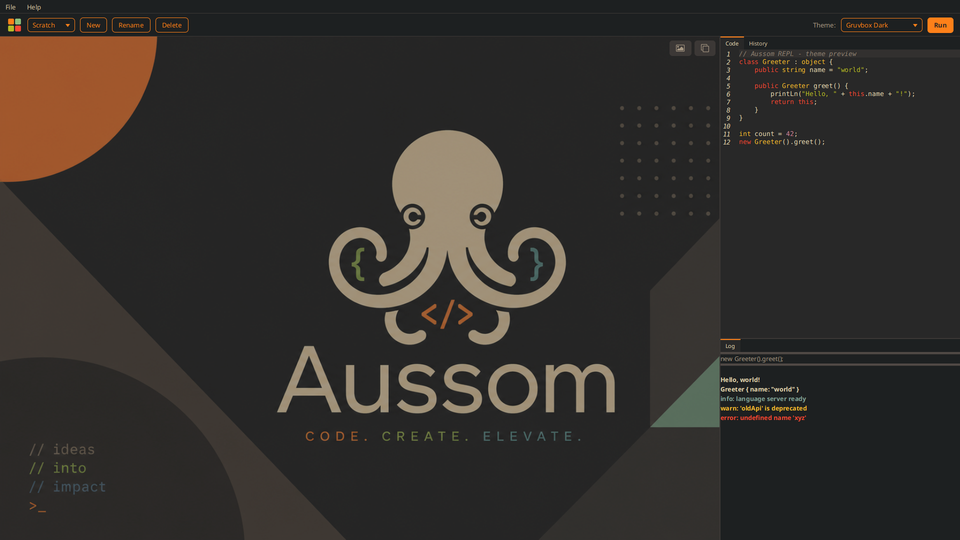Click log output 'Hello, world!'
This screenshot has width=960, height=540.
(740, 380)
